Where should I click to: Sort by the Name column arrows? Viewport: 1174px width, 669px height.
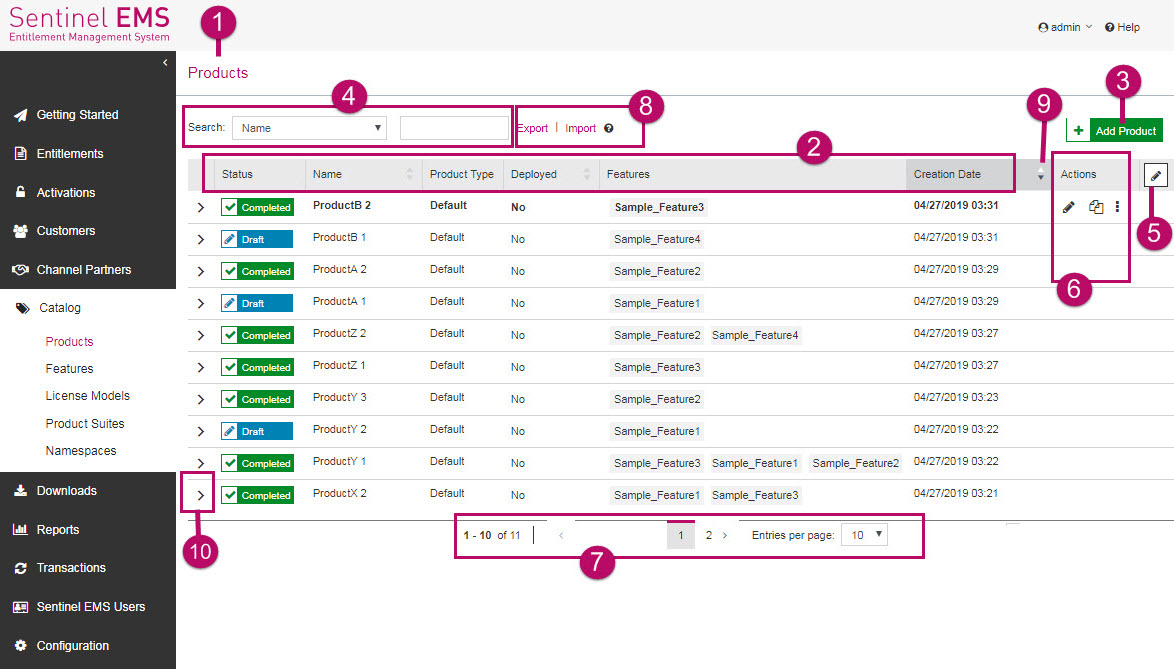tap(409, 174)
